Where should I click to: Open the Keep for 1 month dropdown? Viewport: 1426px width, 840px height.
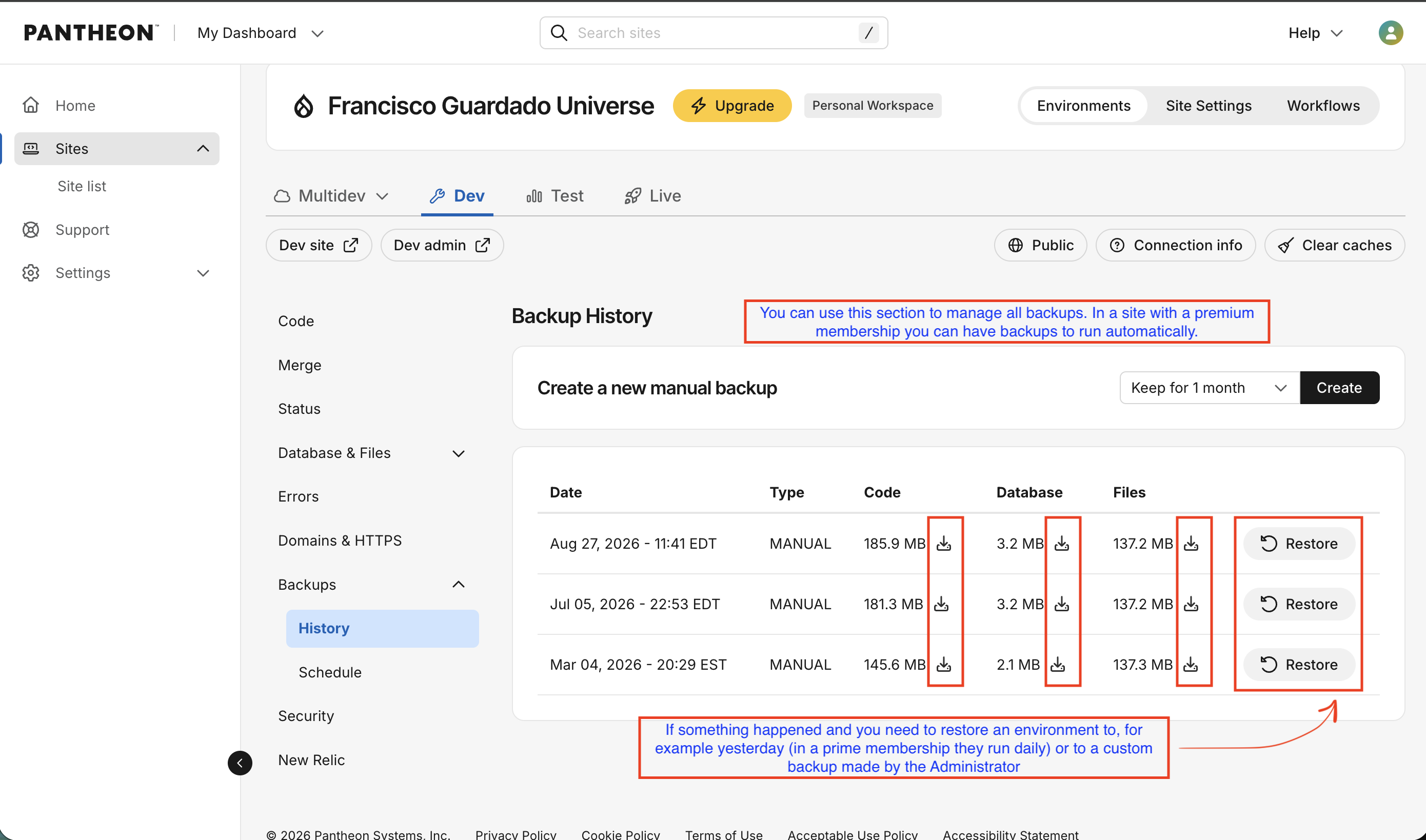pos(1209,388)
